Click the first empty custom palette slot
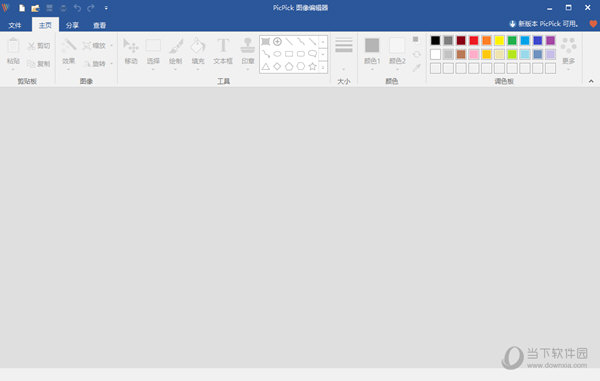600x381 pixels. pyautogui.click(x=435, y=68)
